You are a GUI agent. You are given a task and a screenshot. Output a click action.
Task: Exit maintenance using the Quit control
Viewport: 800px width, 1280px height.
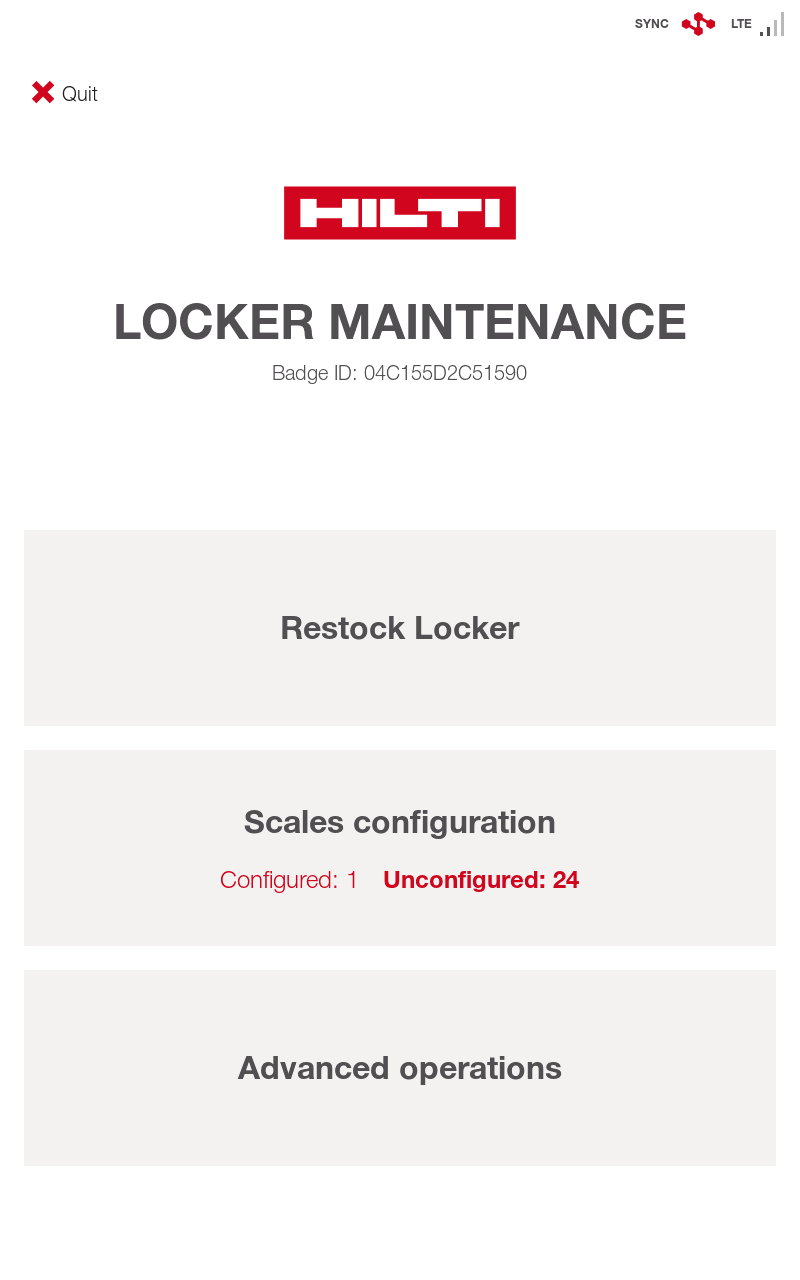coord(65,93)
